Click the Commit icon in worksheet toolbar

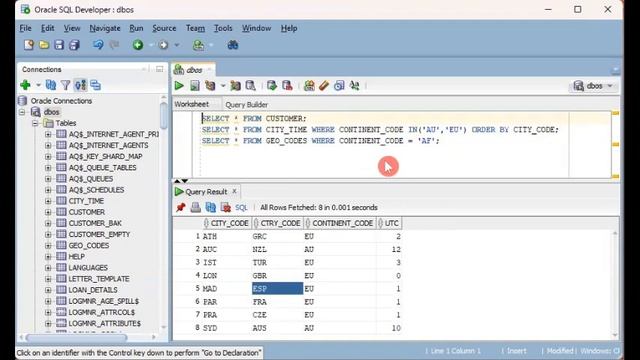(x=272, y=86)
